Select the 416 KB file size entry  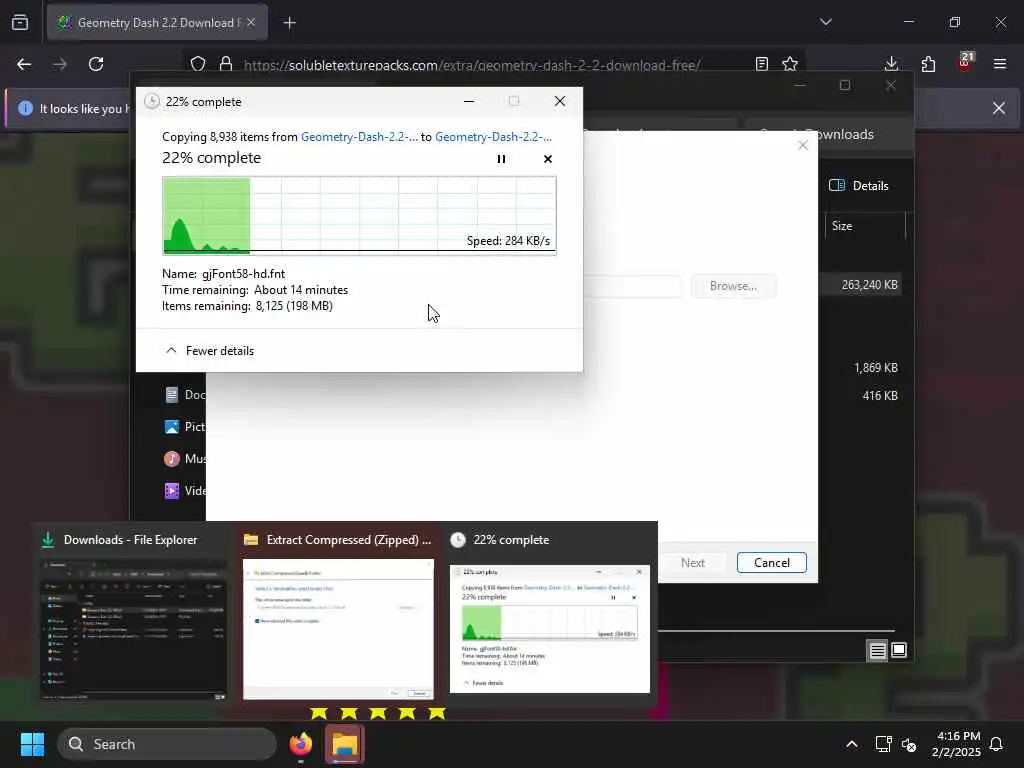pyautogui.click(x=880, y=396)
